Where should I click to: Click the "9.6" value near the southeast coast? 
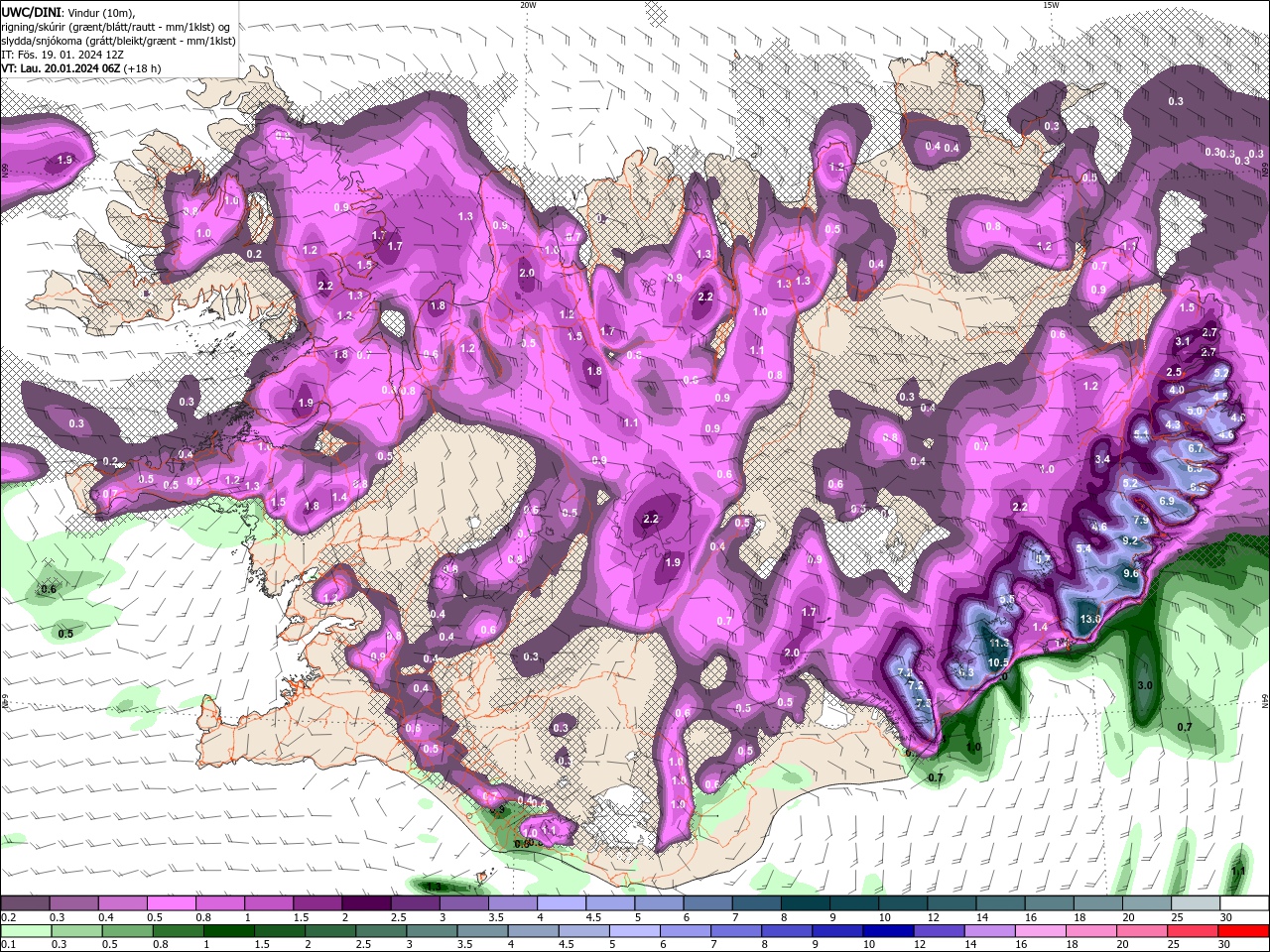coord(1131,573)
